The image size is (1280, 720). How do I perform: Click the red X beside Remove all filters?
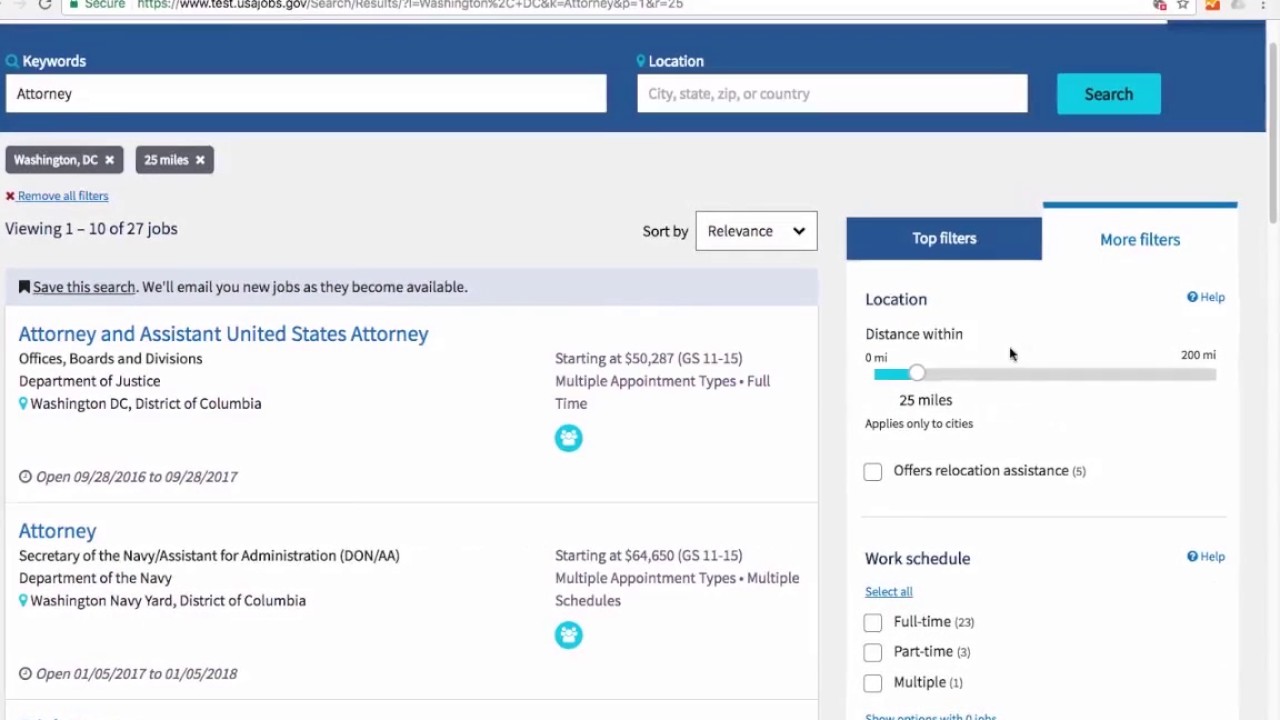[10, 196]
